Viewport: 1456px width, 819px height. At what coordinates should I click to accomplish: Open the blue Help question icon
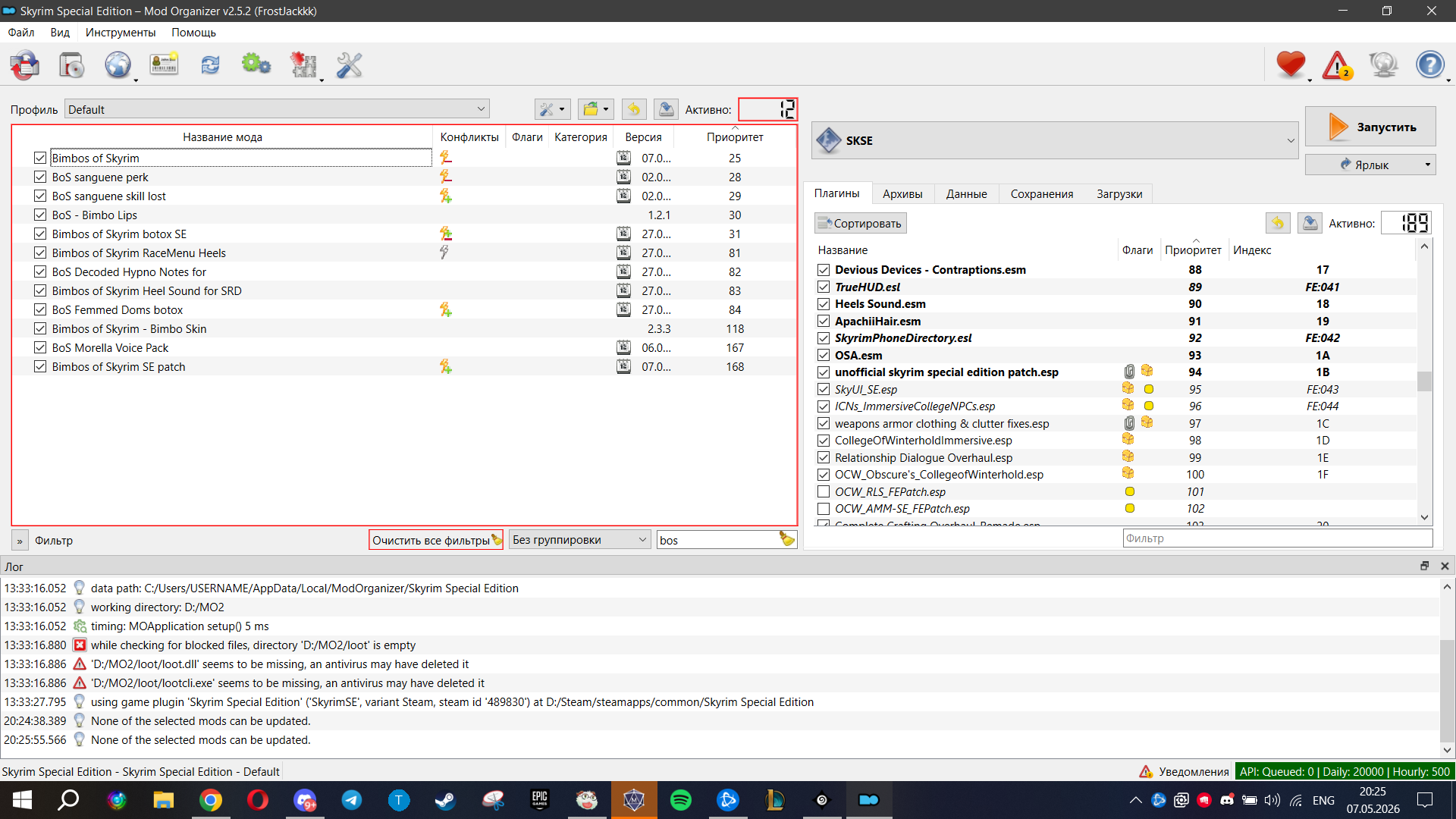1430,64
